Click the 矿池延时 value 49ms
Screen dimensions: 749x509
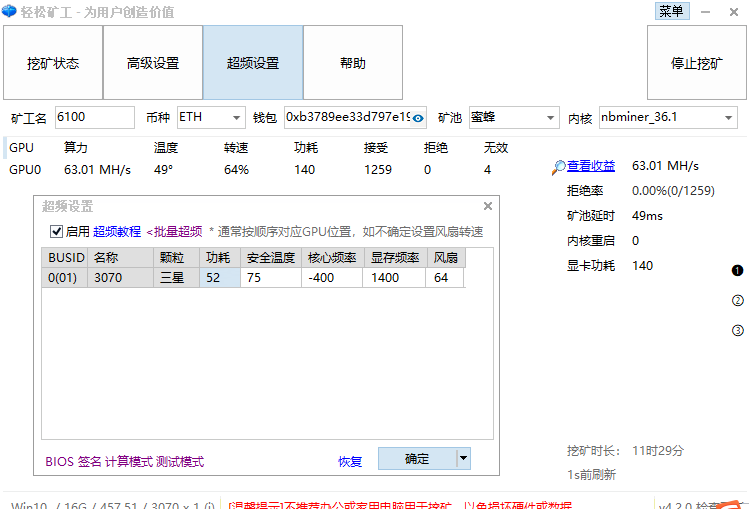pos(647,216)
